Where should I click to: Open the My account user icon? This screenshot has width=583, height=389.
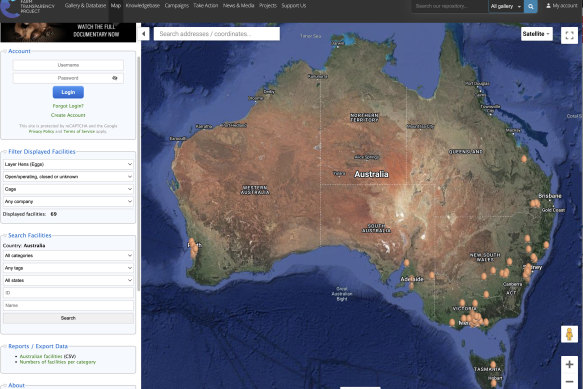(548, 6)
